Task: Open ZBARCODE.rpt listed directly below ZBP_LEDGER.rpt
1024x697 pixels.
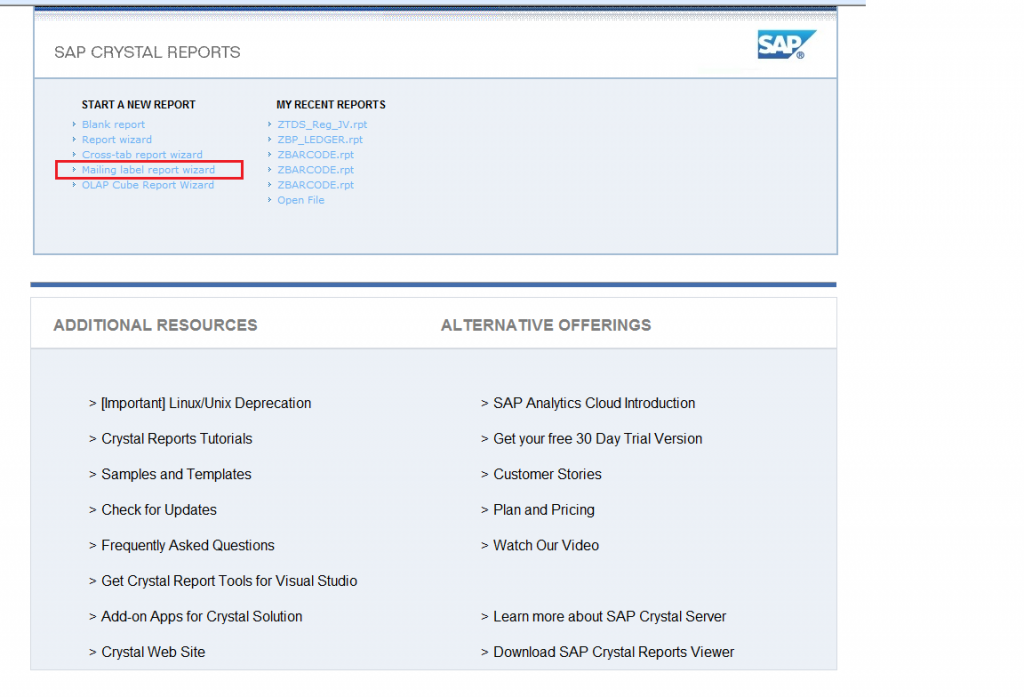Action: (x=315, y=154)
